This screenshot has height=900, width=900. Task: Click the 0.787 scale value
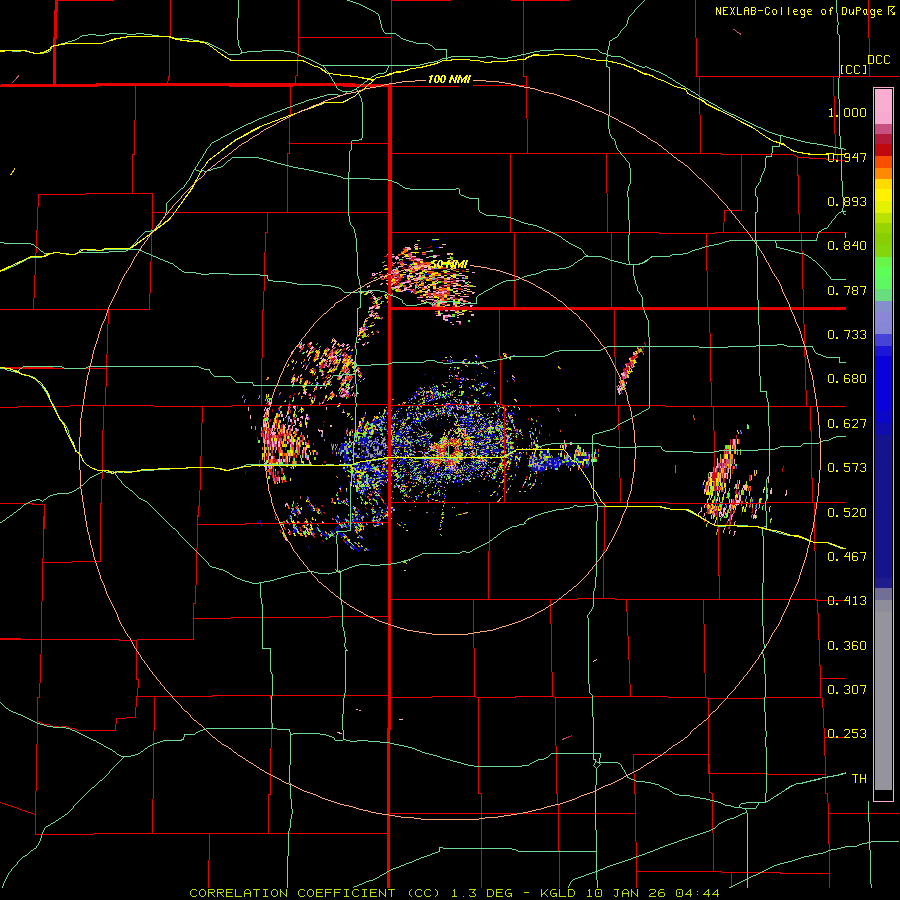coord(847,290)
